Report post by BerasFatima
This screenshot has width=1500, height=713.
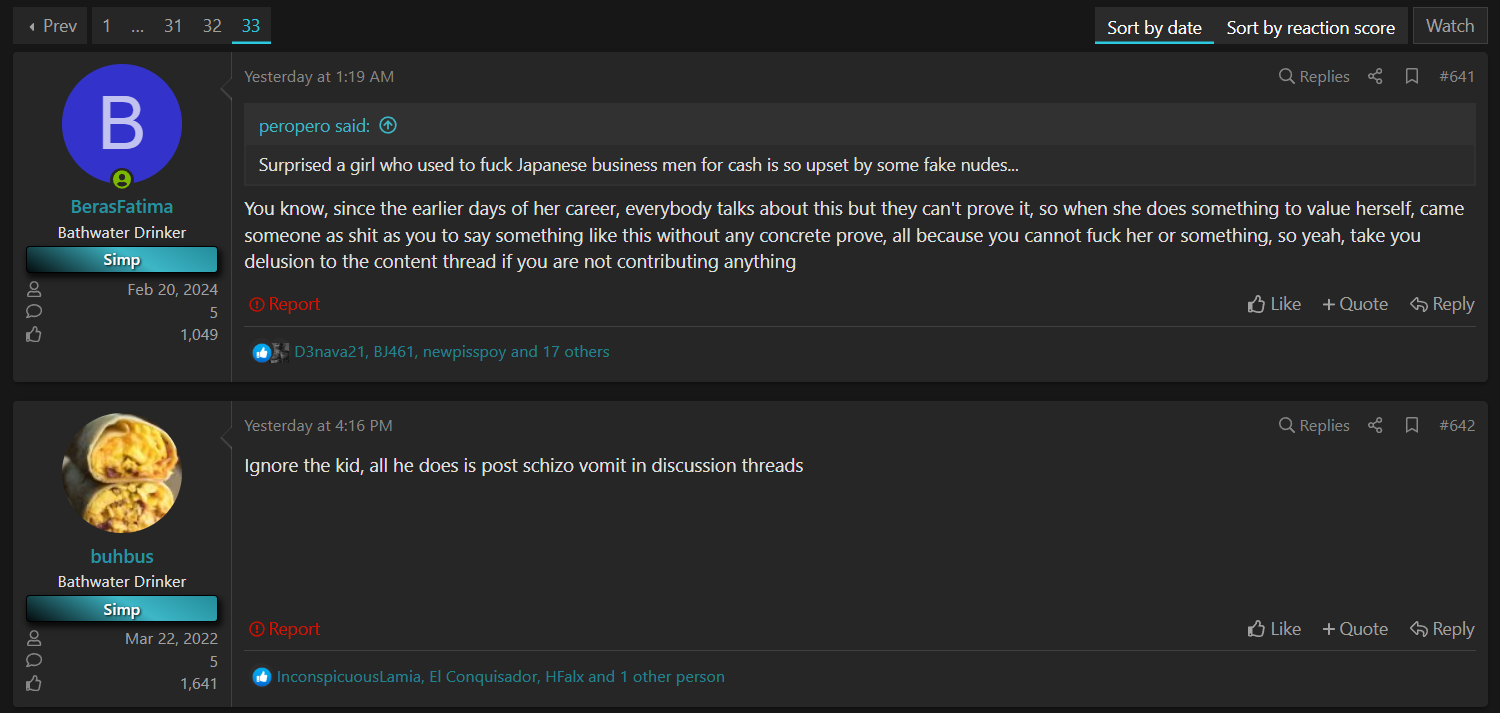(285, 304)
